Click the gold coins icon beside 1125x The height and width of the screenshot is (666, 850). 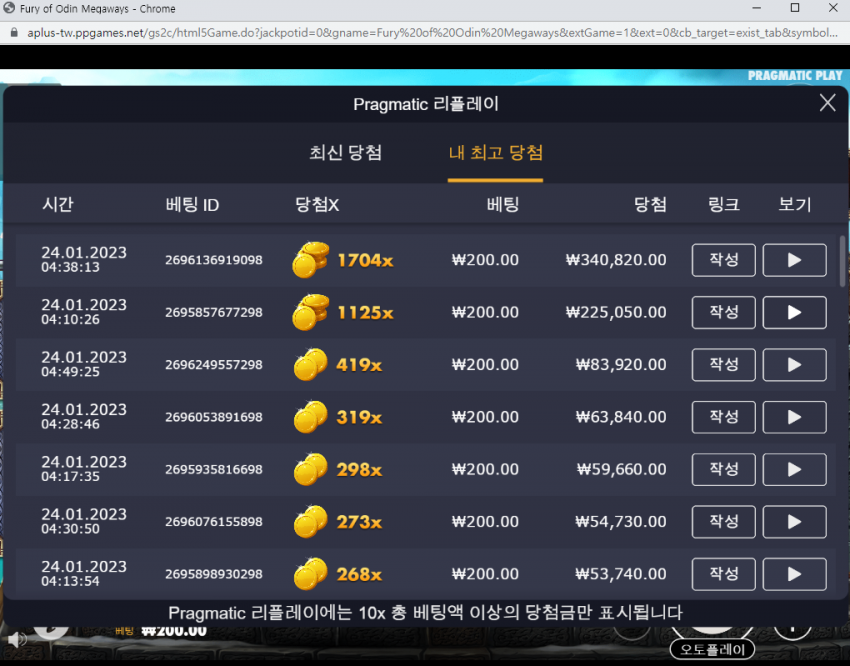pos(311,312)
